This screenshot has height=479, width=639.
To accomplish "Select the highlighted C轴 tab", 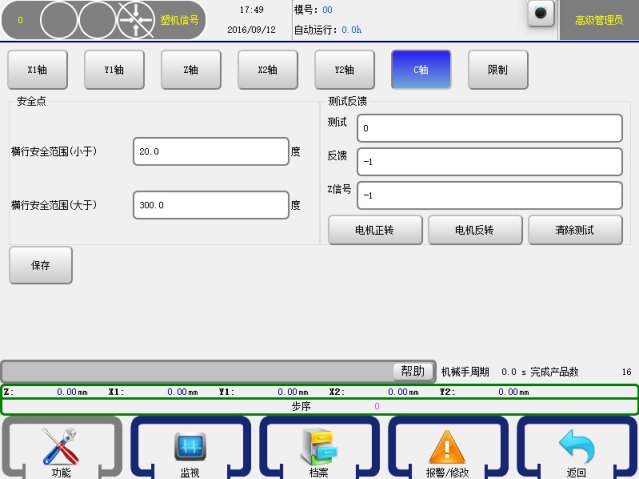I will [421, 70].
